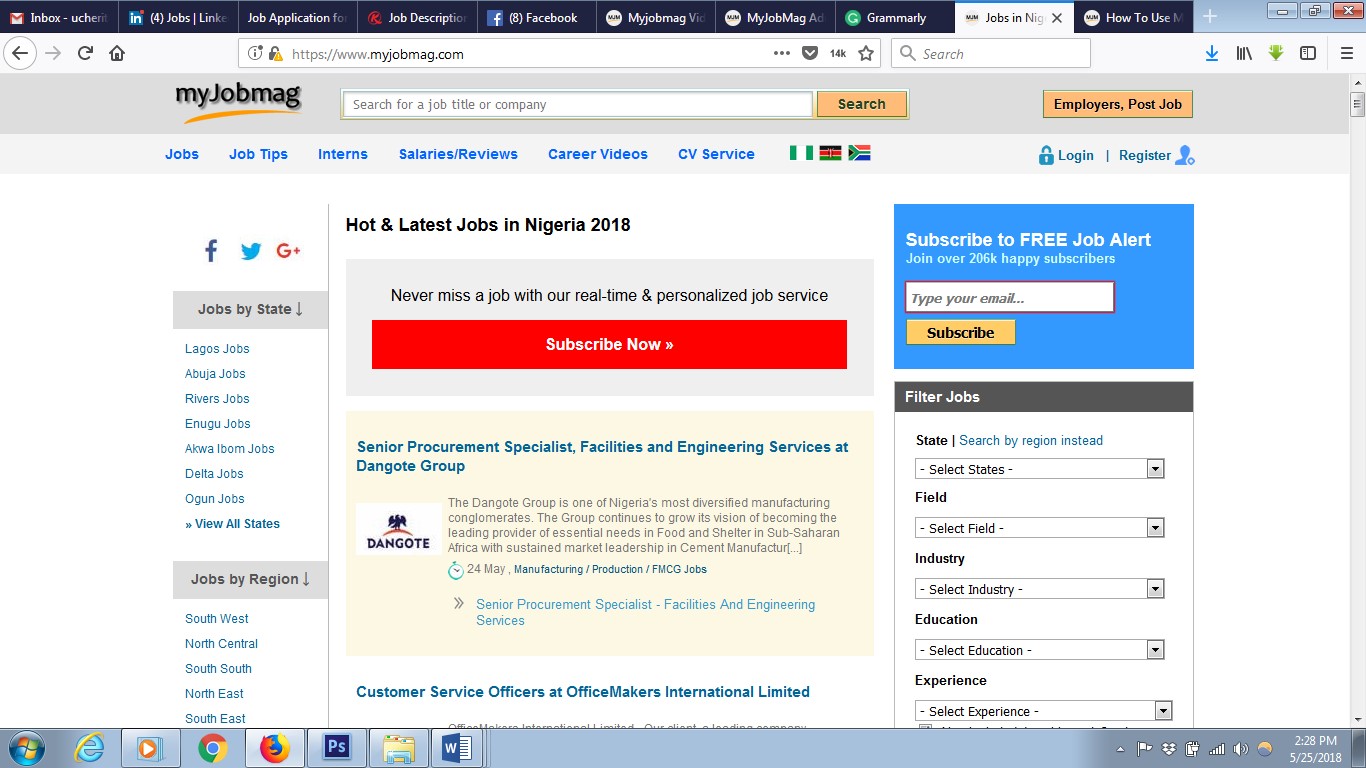Click Search by region instead link

tap(1031, 440)
